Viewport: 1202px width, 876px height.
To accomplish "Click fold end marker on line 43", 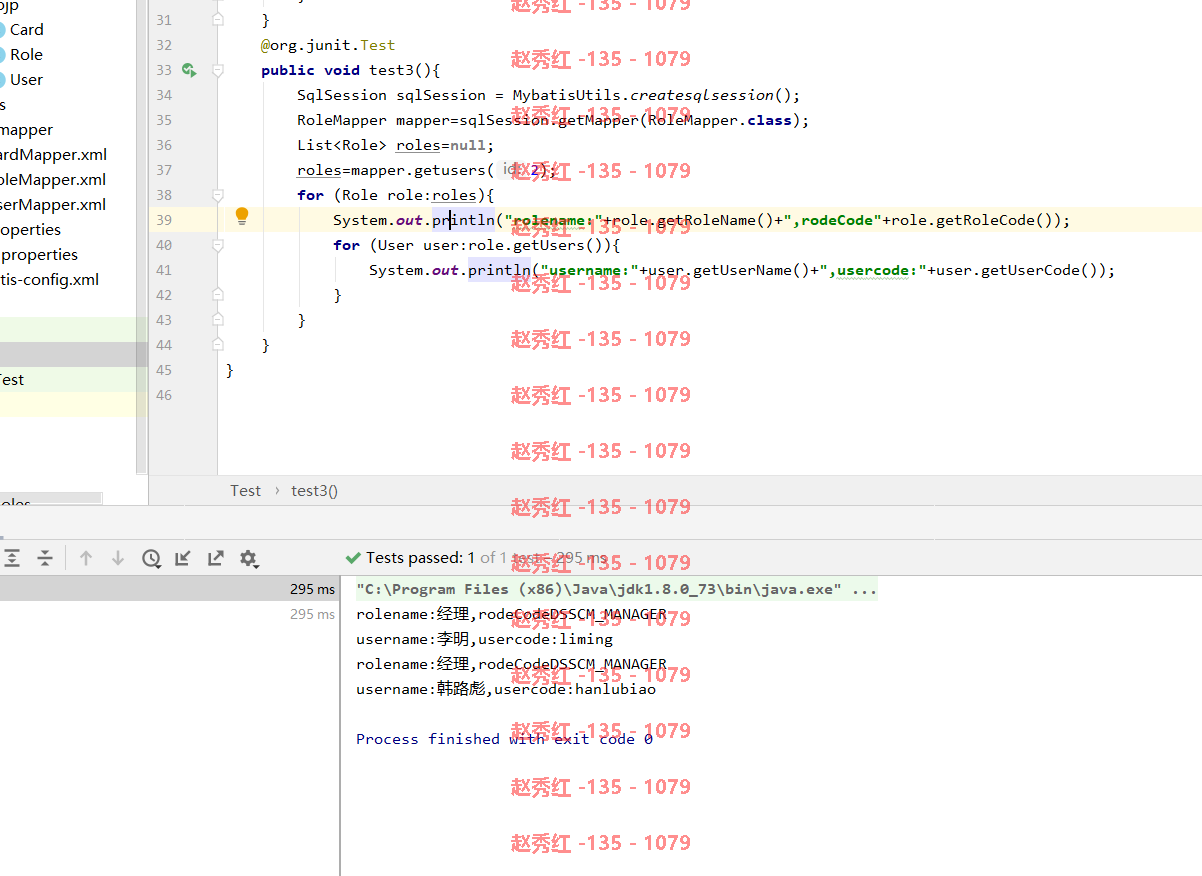I will tap(218, 320).
